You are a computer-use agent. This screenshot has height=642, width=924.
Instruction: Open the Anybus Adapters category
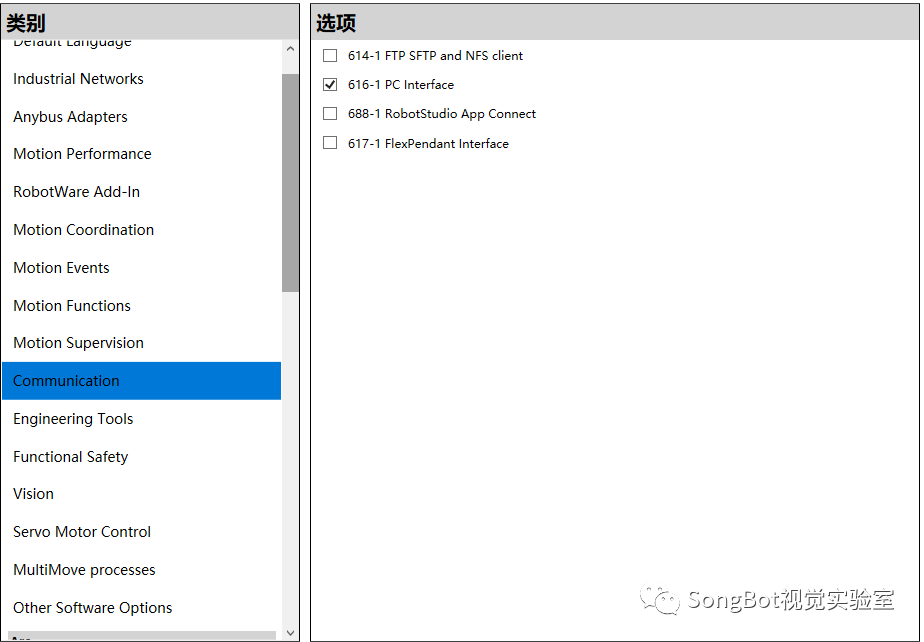[x=141, y=117]
